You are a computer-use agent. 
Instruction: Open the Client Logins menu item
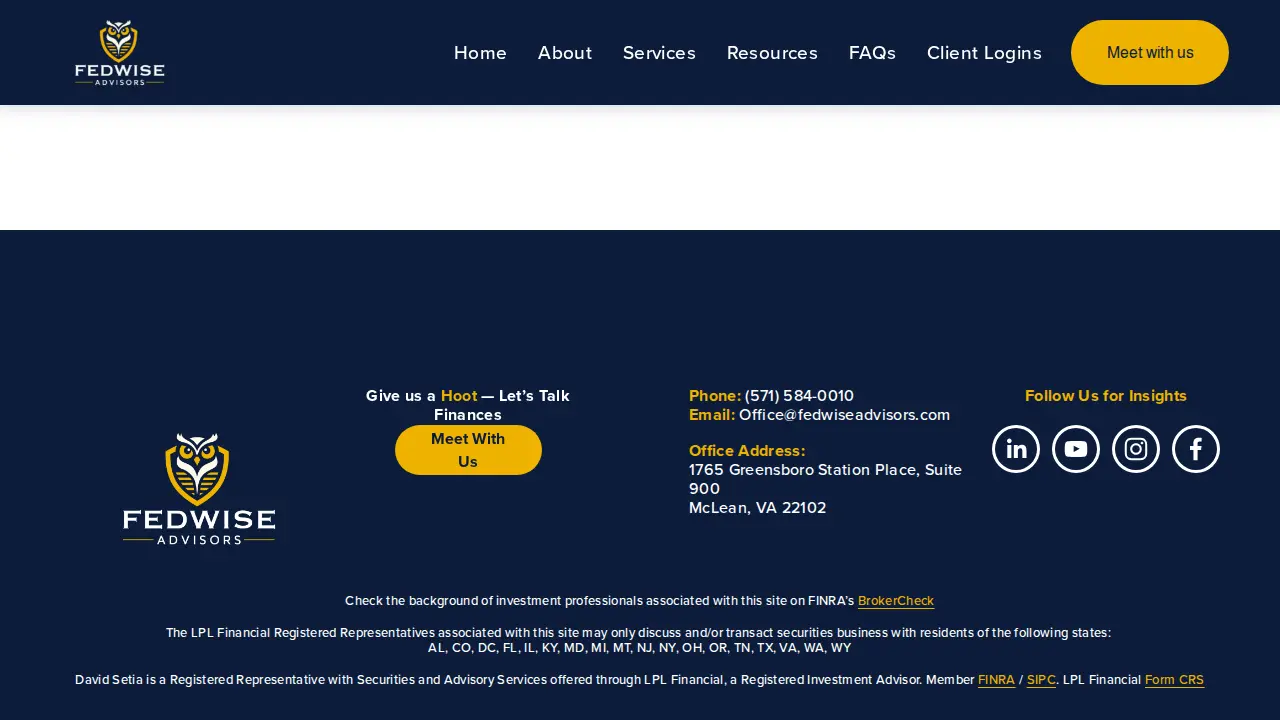(x=984, y=53)
